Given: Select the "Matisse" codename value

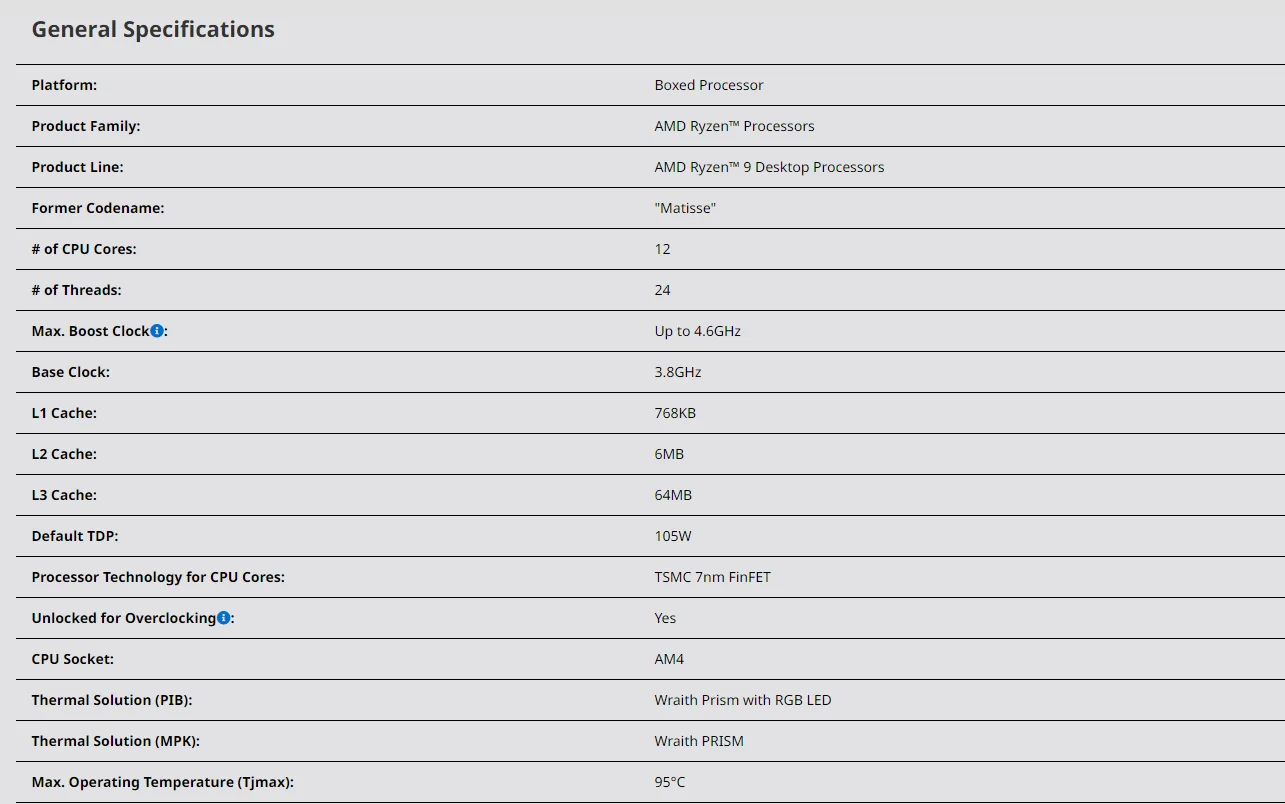Looking at the screenshot, I should click(x=685, y=208).
